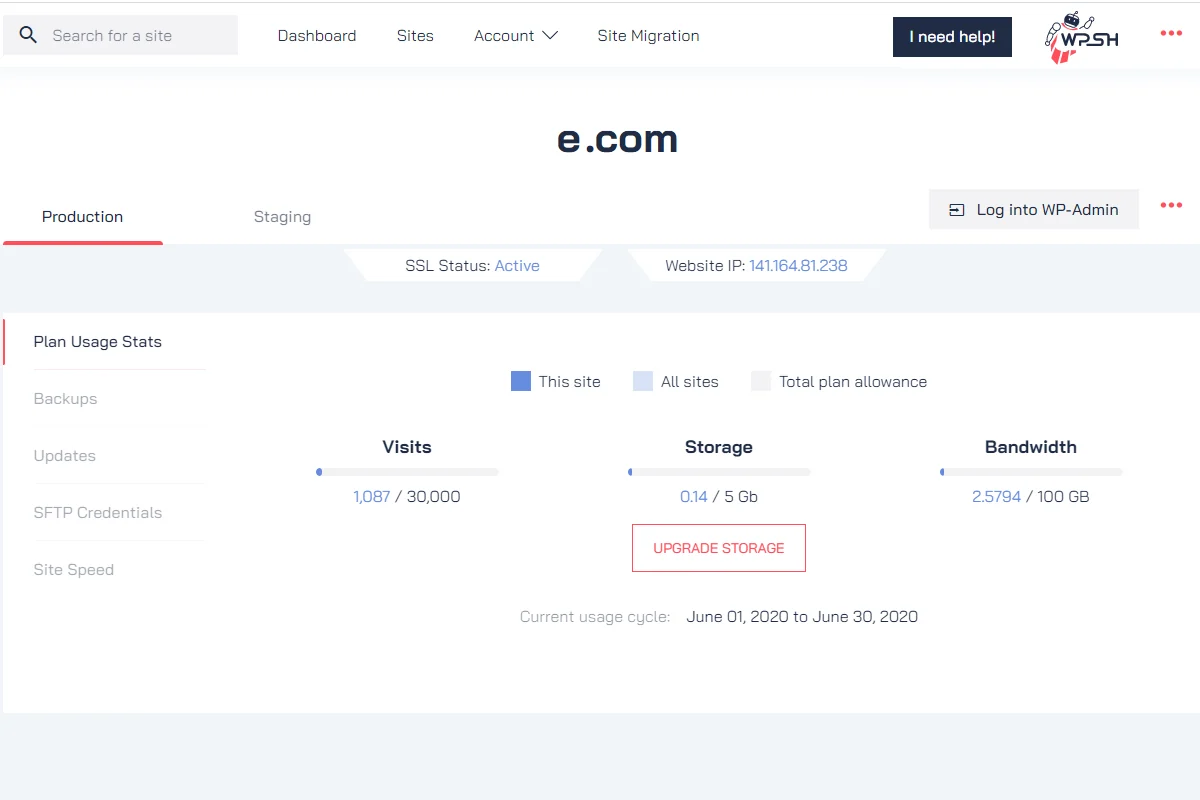This screenshot has height=800, width=1200.
Task: Open the Dashboard menu item
Action: click(x=317, y=36)
